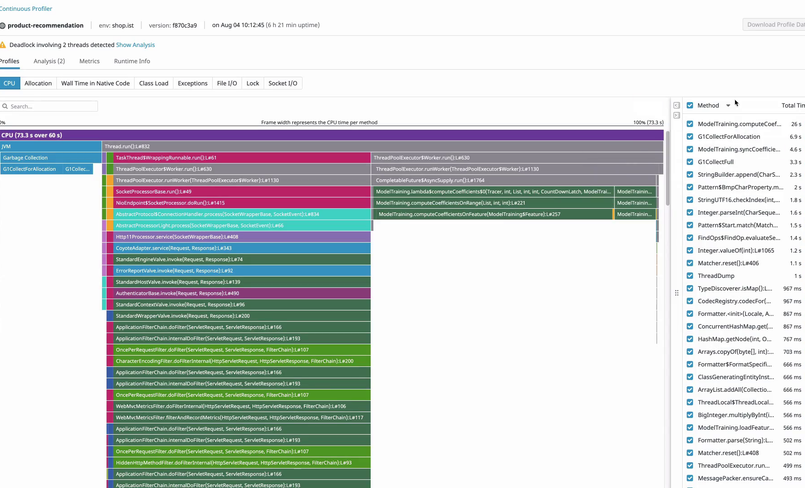The width and height of the screenshot is (805, 488).
Task: Select G1CollectForAllocation flame graph frame
Action: (x=31, y=169)
